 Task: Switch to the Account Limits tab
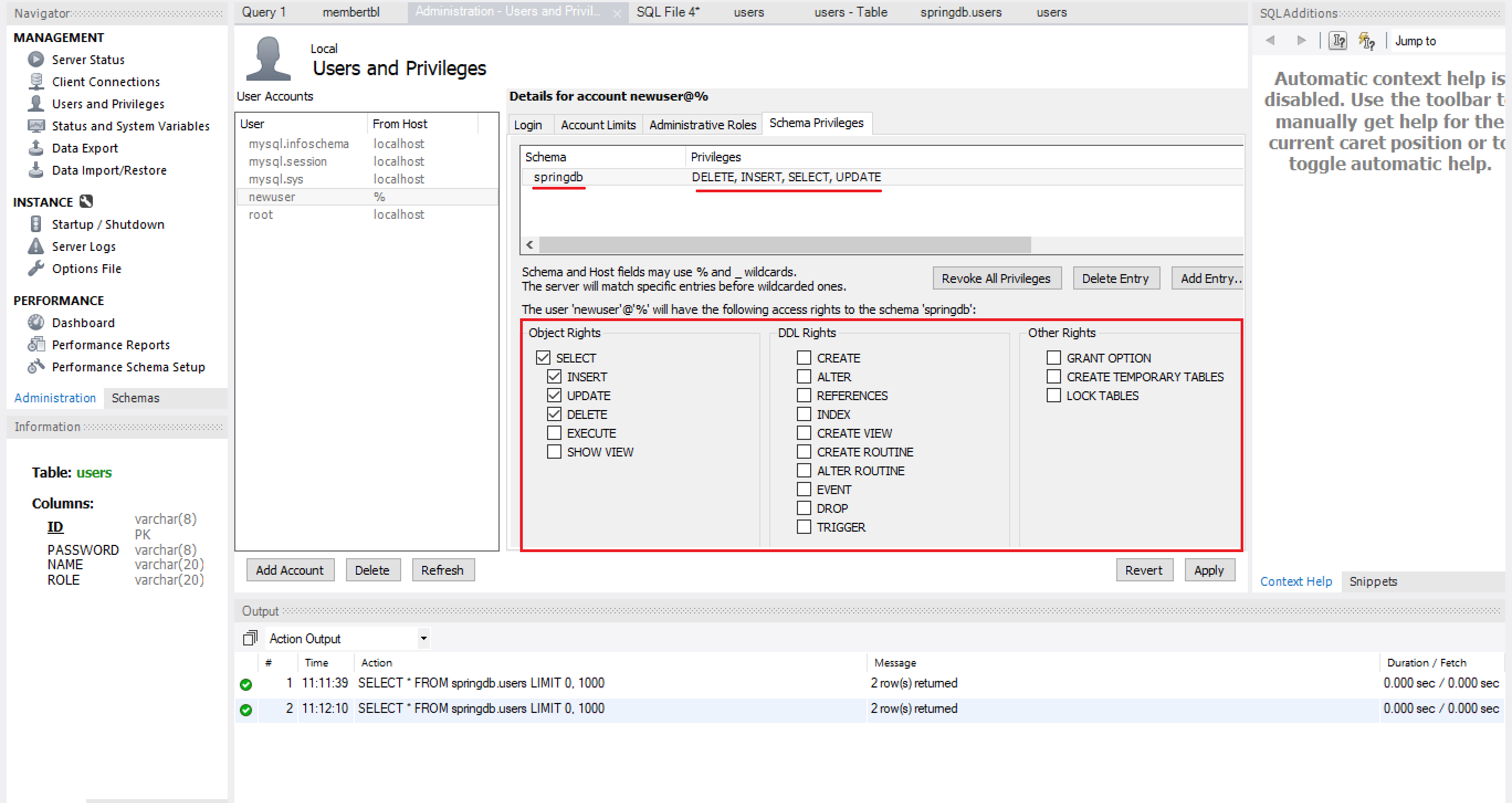597,125
